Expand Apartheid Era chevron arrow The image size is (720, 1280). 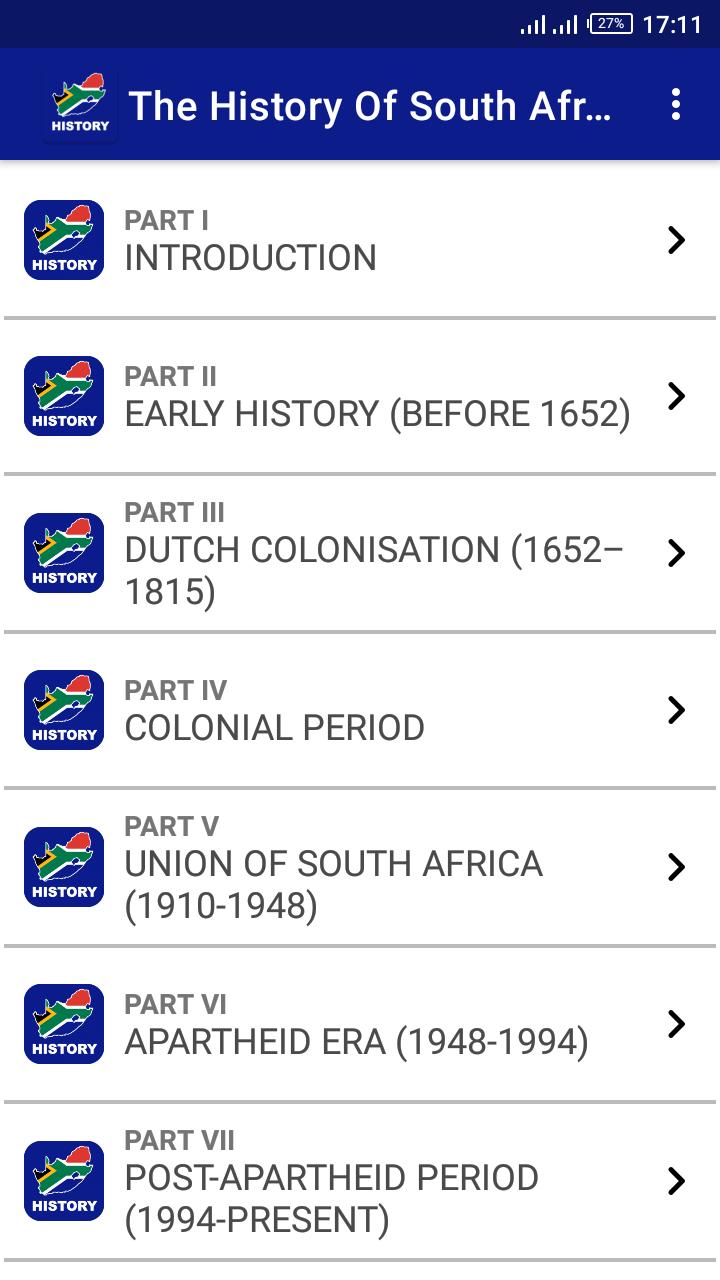(676, 1024)
